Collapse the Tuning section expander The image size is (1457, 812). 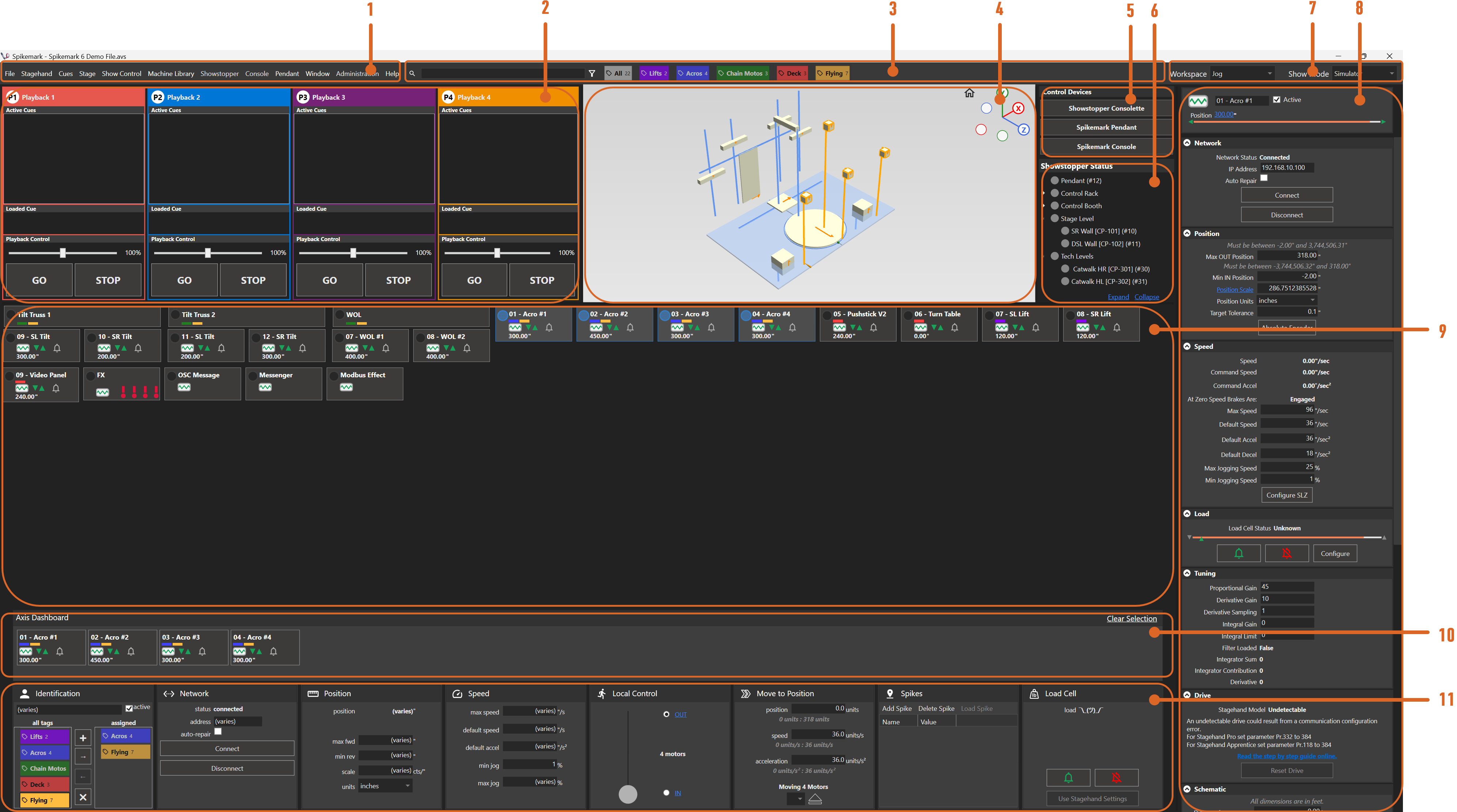1187,573
